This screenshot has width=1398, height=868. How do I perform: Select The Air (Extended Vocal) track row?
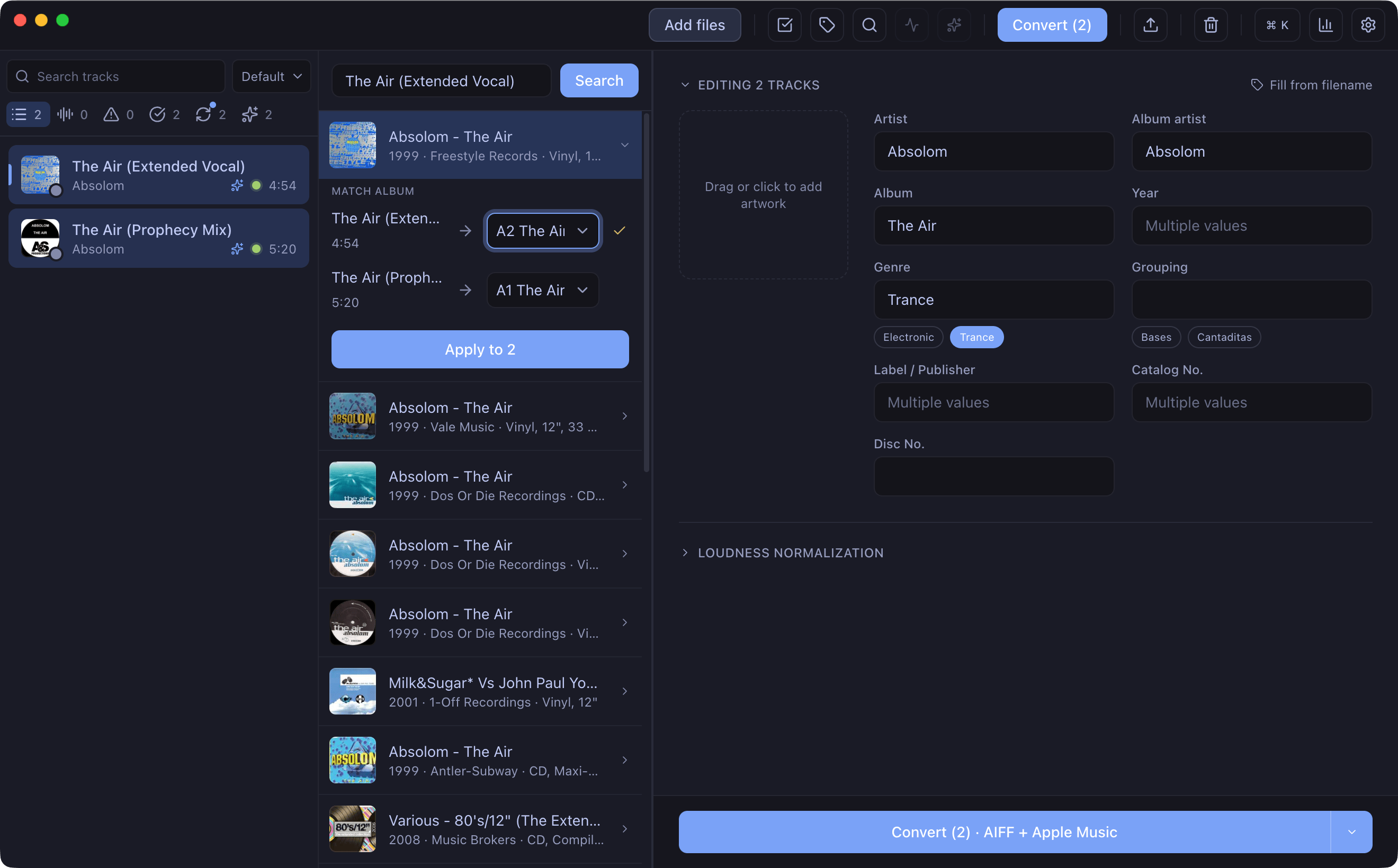tap(158, 175)
